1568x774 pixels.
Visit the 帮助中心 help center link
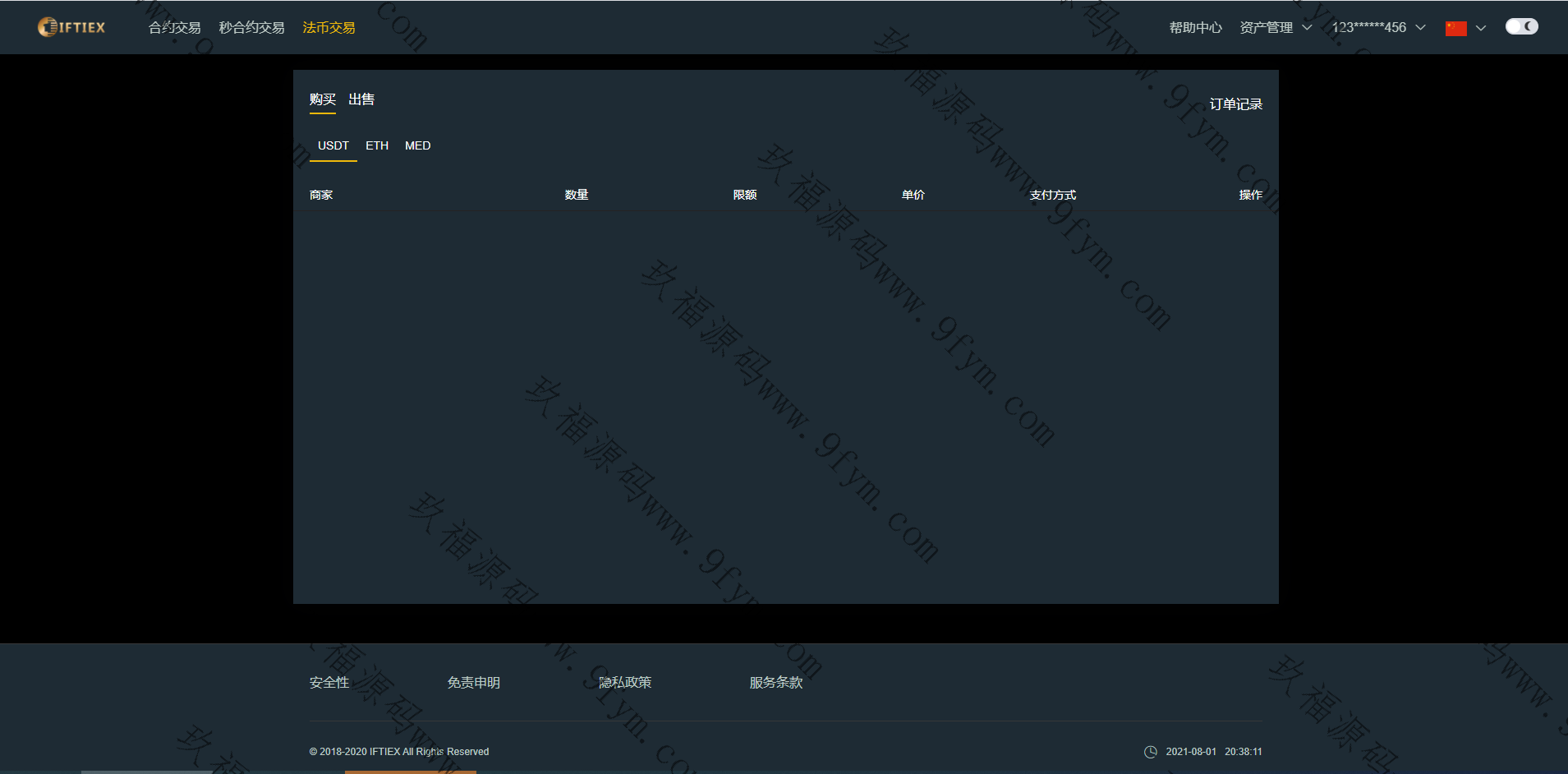(1195, 28)
